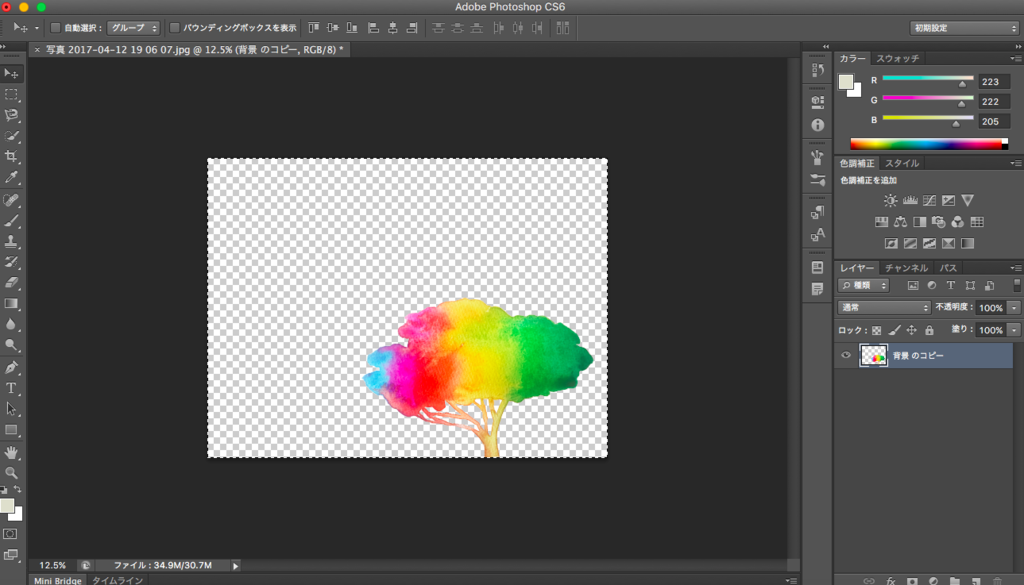Toggle lock all for the layer
The width and height of the screenshot is (1024, 585).
[x=929, y=330]
